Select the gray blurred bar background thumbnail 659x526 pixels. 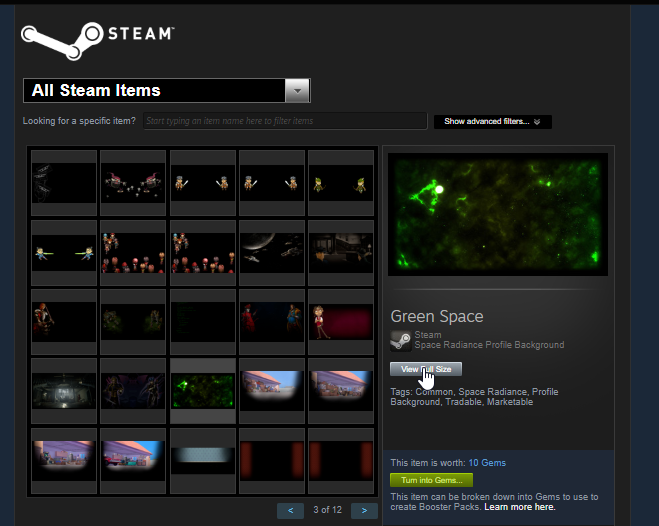(x=203, y=460)
